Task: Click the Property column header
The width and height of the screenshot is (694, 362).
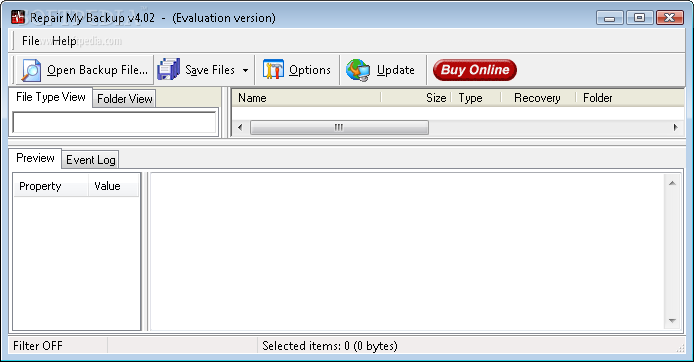Action: click(51, 186)
